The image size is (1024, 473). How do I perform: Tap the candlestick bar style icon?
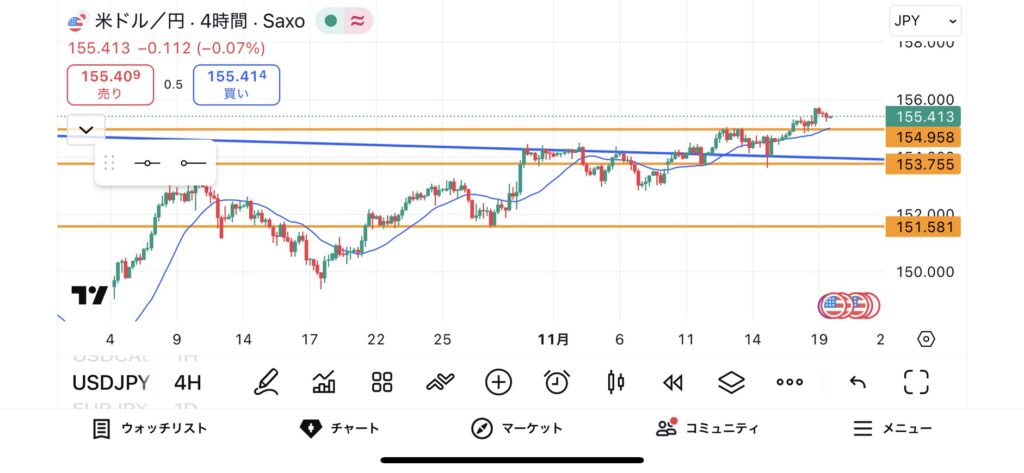point(615,381)
